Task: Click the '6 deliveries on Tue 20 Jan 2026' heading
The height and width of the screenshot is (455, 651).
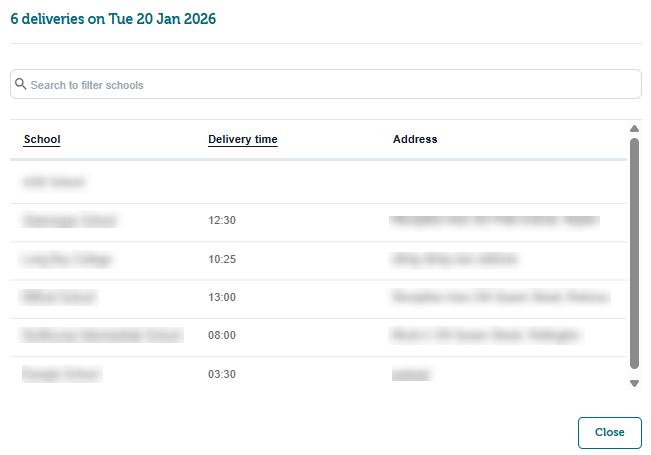Action: (112, 19)
